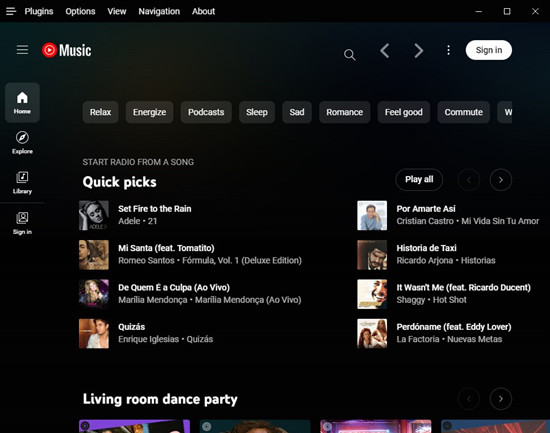Click the Living room dance party heading
550x433 pixels.
(x=160, y=399)
